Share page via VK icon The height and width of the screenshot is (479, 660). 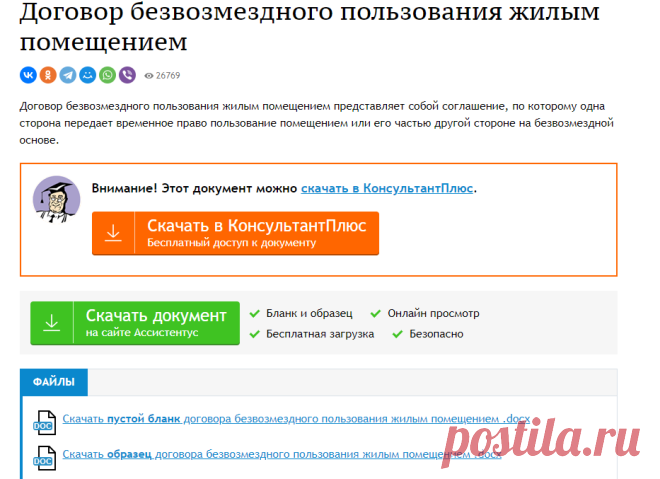tap(28, 75)
